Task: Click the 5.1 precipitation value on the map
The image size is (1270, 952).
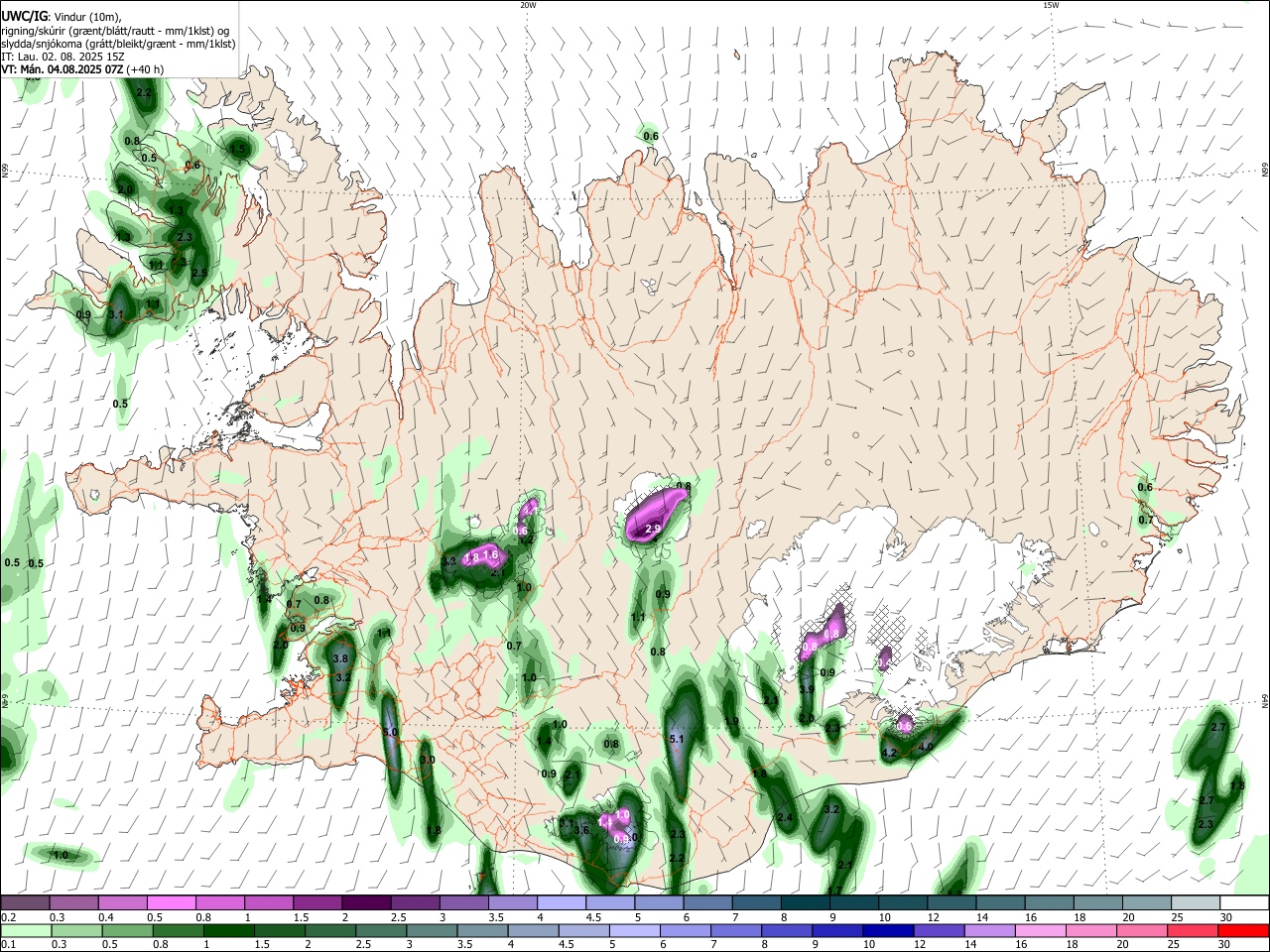Action: [678, 739]
